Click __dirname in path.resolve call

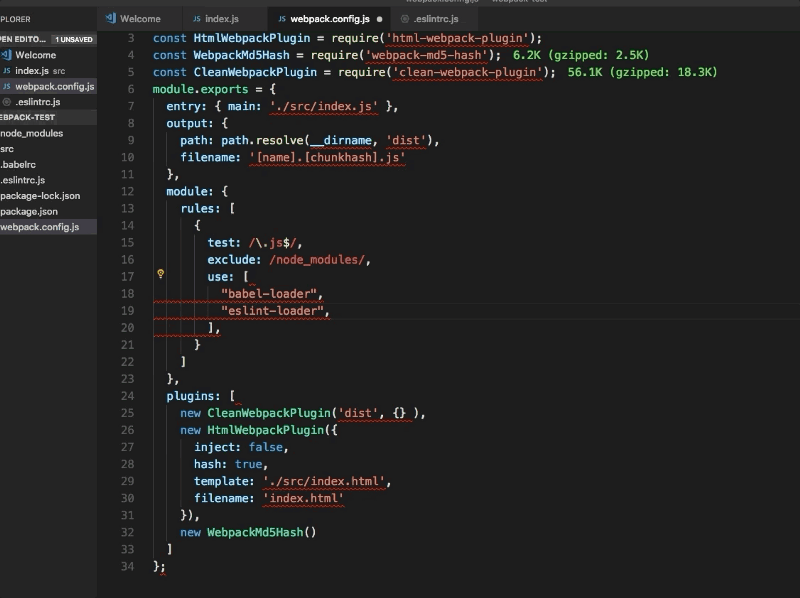341,140
